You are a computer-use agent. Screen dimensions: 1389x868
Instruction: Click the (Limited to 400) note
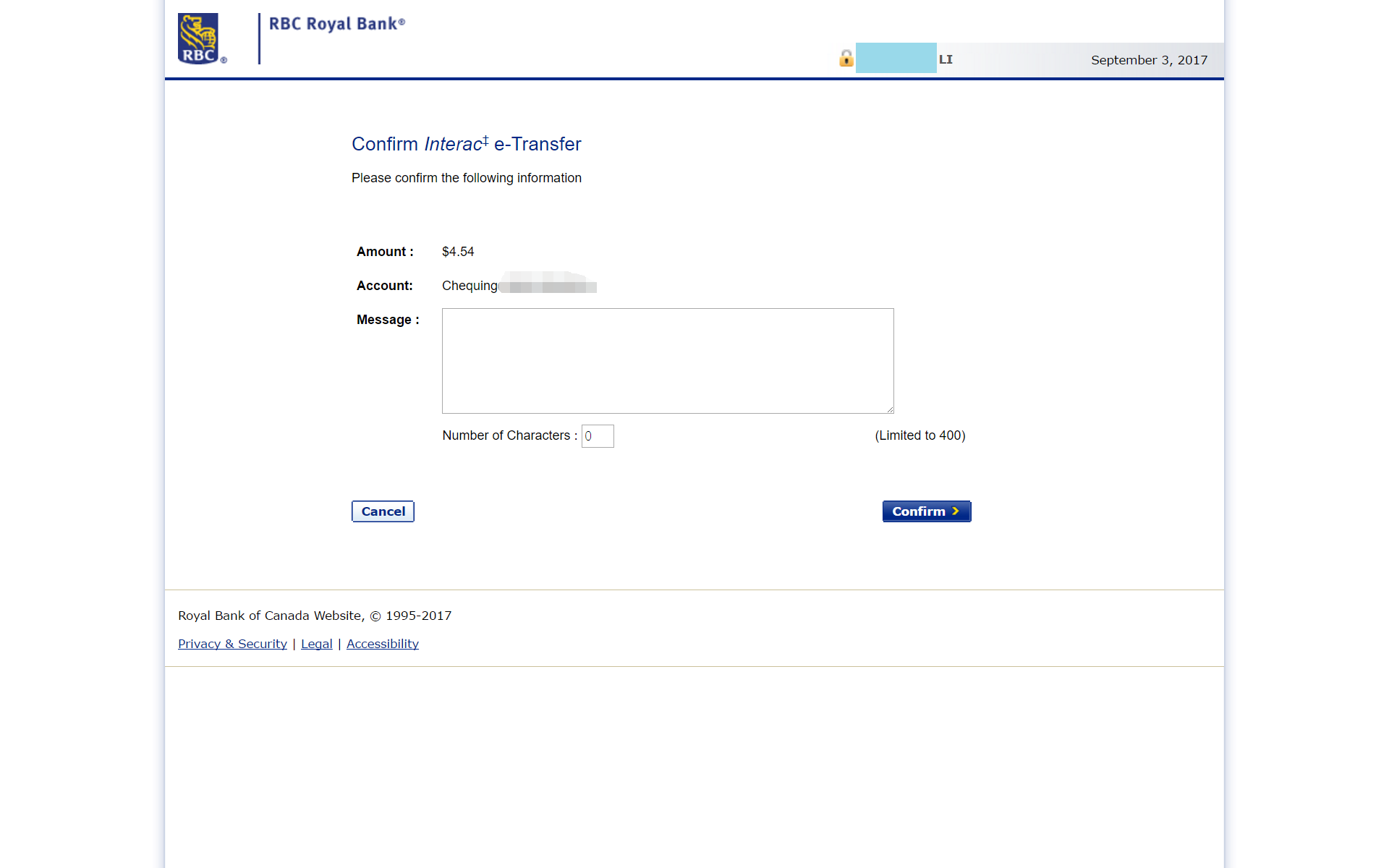[x=920, y=435]
